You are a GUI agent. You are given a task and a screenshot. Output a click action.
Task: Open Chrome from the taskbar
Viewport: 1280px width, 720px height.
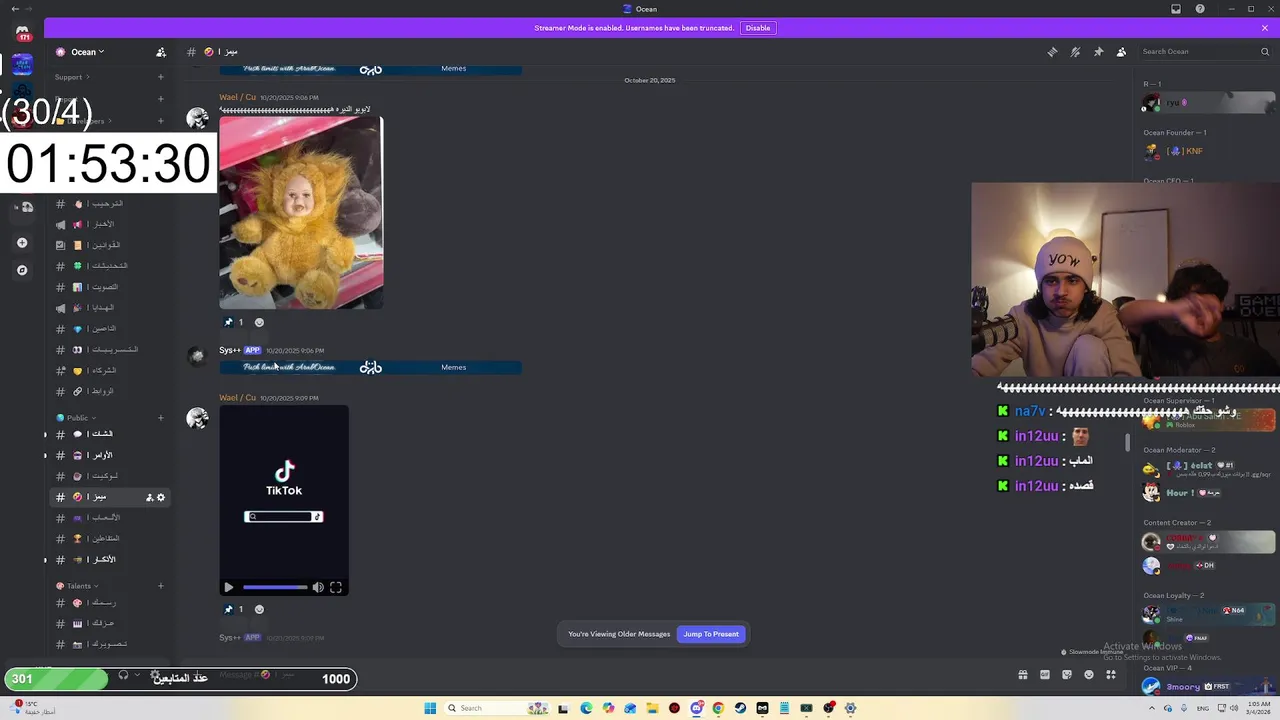pos(718,708)
